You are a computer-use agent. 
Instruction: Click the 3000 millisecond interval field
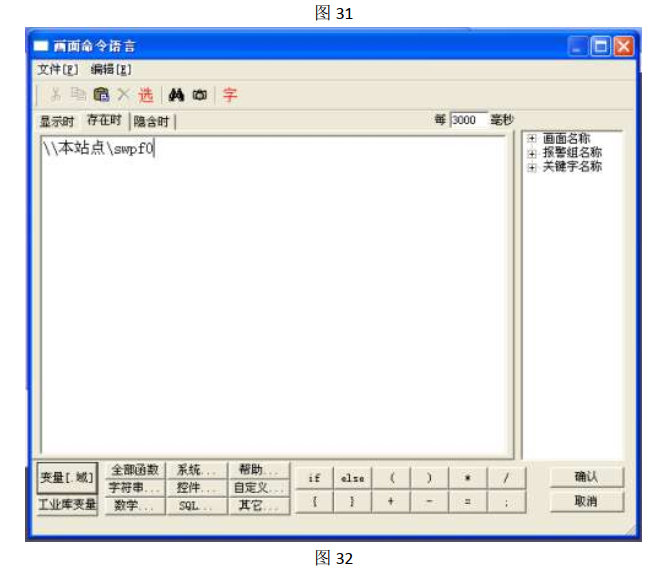coord(465,120)
